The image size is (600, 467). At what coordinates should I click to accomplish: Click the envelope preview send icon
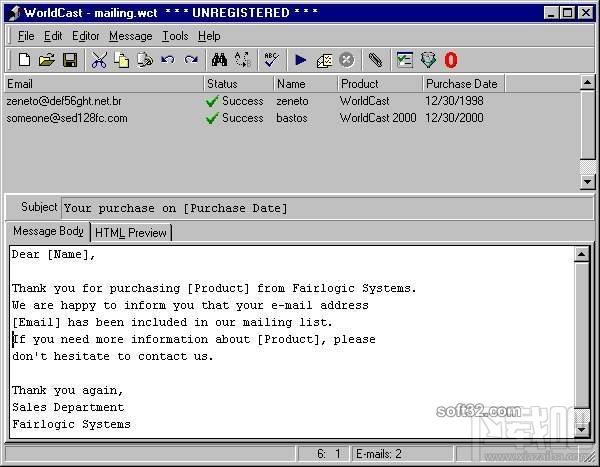click(324, 60)
